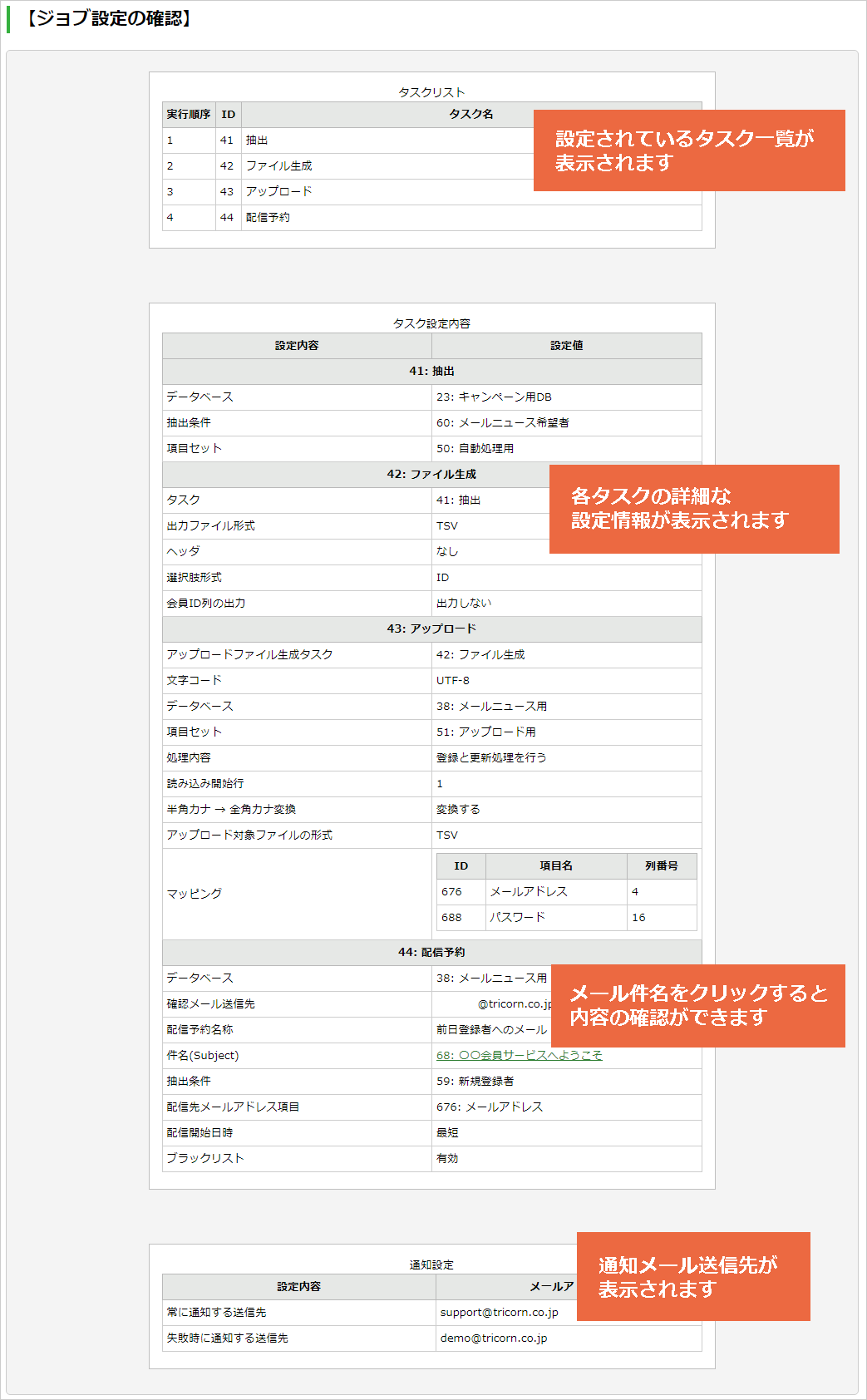Select the value 59: 新規登録者
867x1400 pixels.
475,1082
